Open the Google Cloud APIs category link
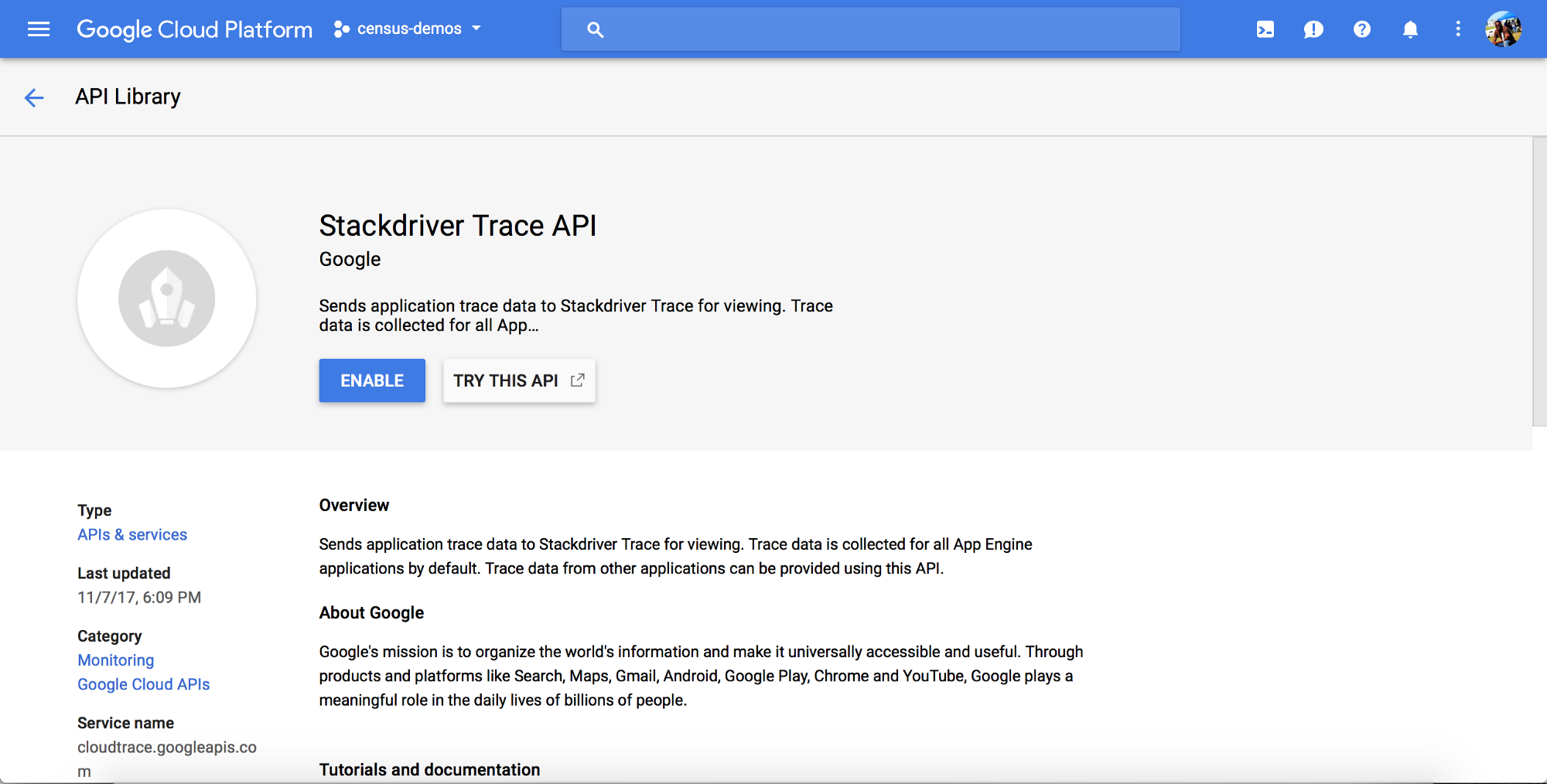Image resolution: width=1547 pixels, height=784 pixels. click(x=144, y=684)
